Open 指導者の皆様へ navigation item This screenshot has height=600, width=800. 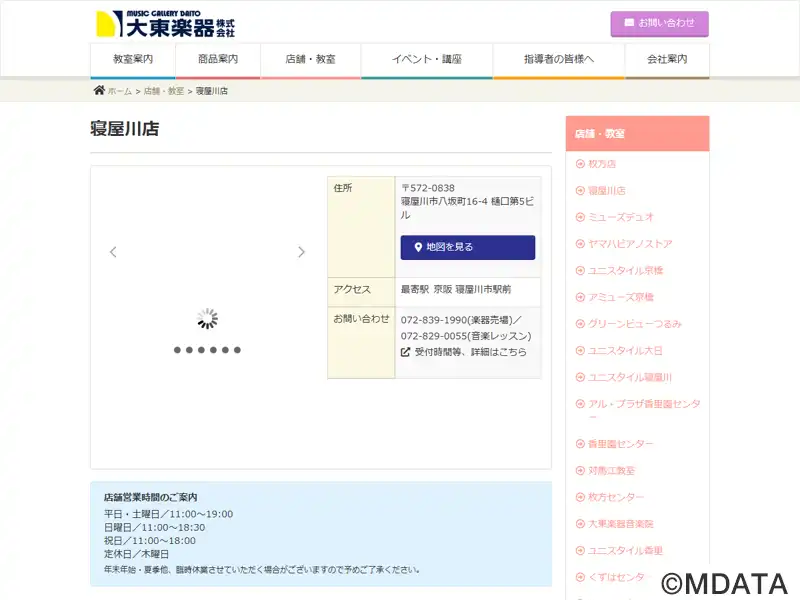(559, 60)
